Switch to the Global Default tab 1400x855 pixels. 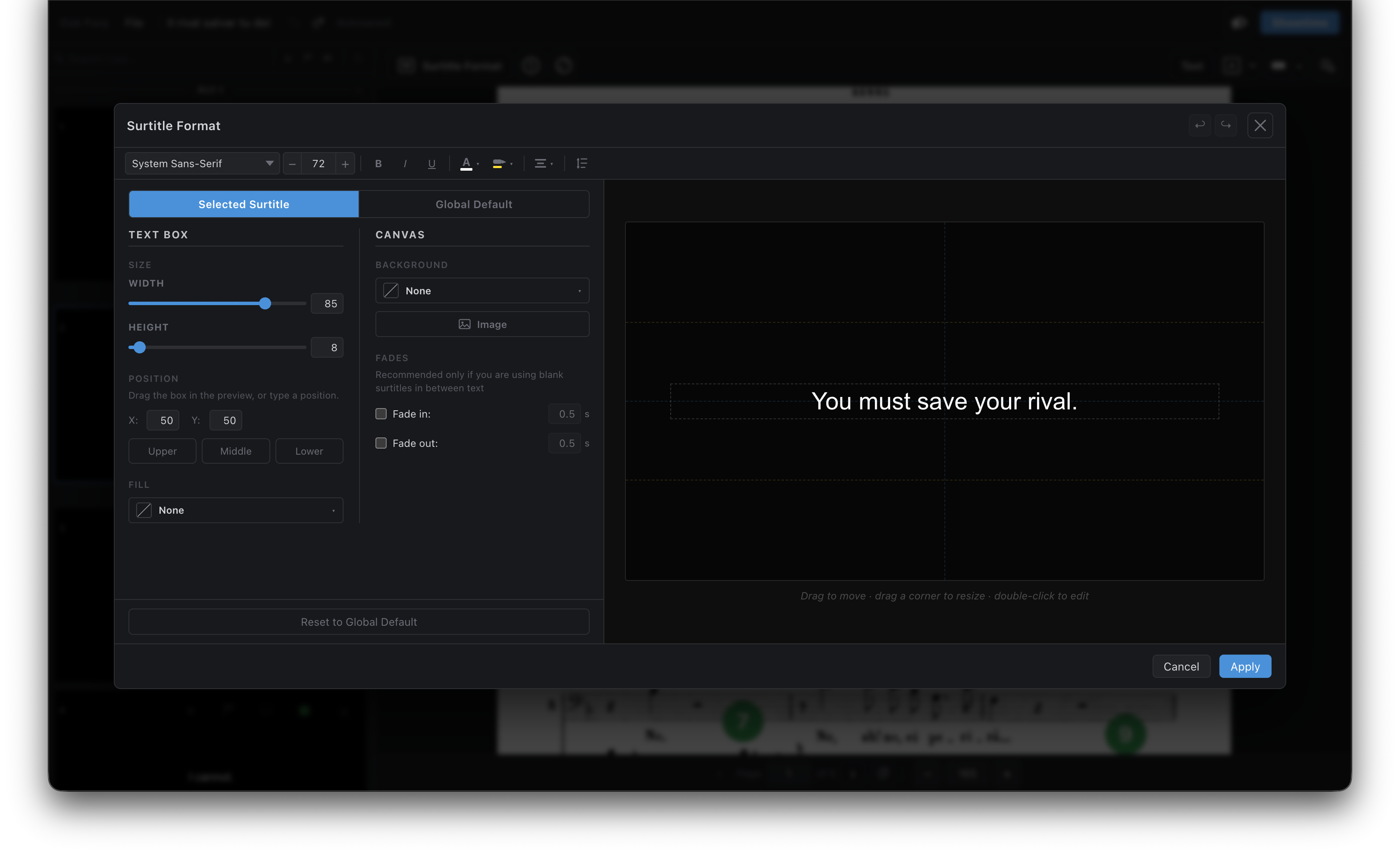tap(474, 204)
